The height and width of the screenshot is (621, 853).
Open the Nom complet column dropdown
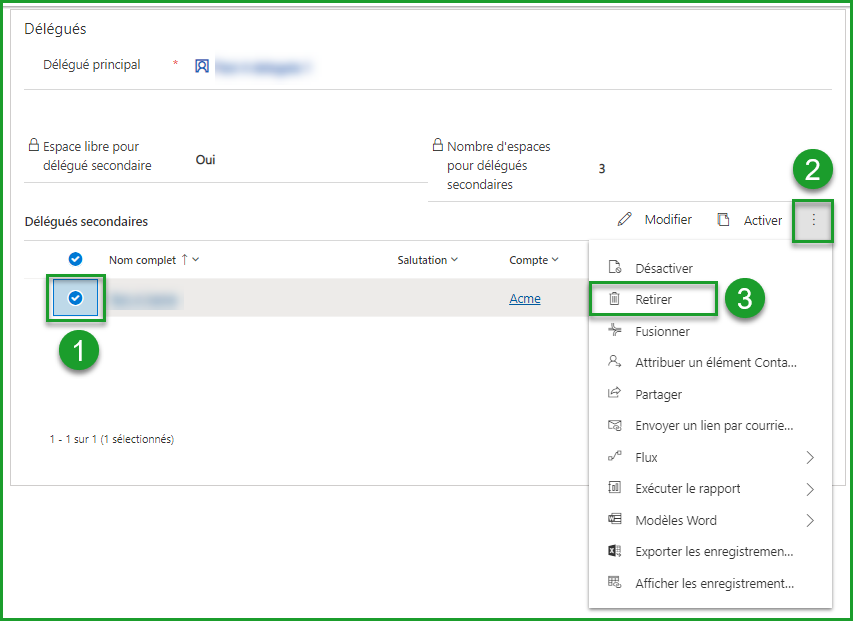tap(196, 260)
